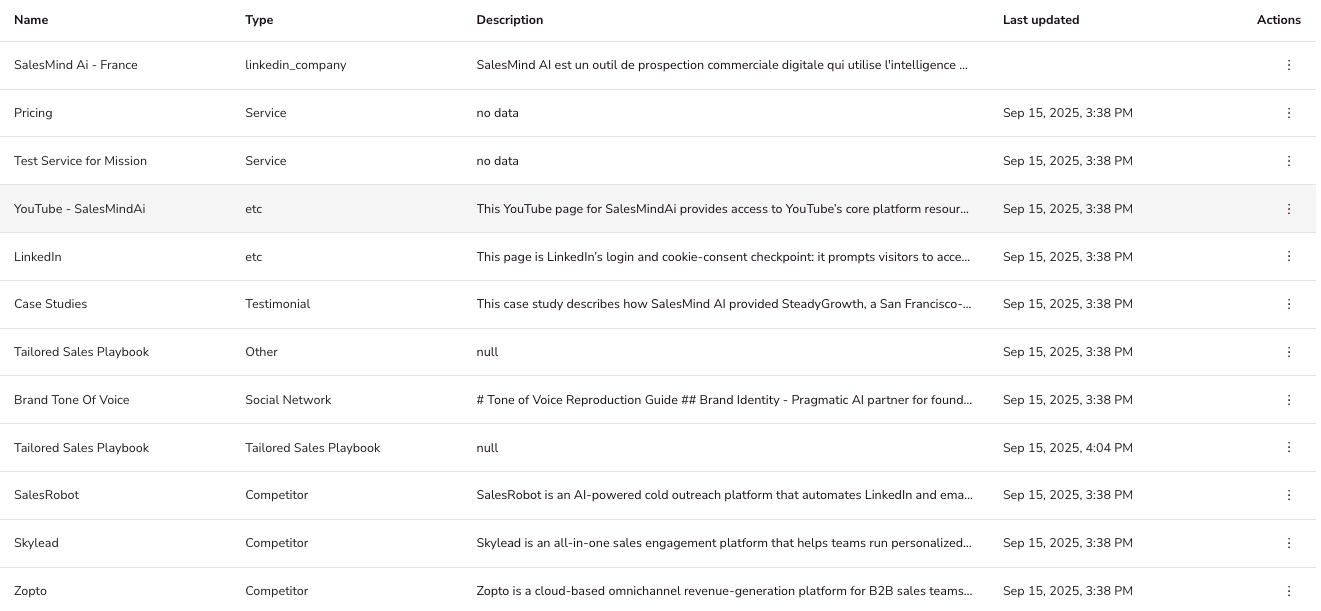Sort by Last updated column header
The image size is (1321, 611).
[1040, 20]
